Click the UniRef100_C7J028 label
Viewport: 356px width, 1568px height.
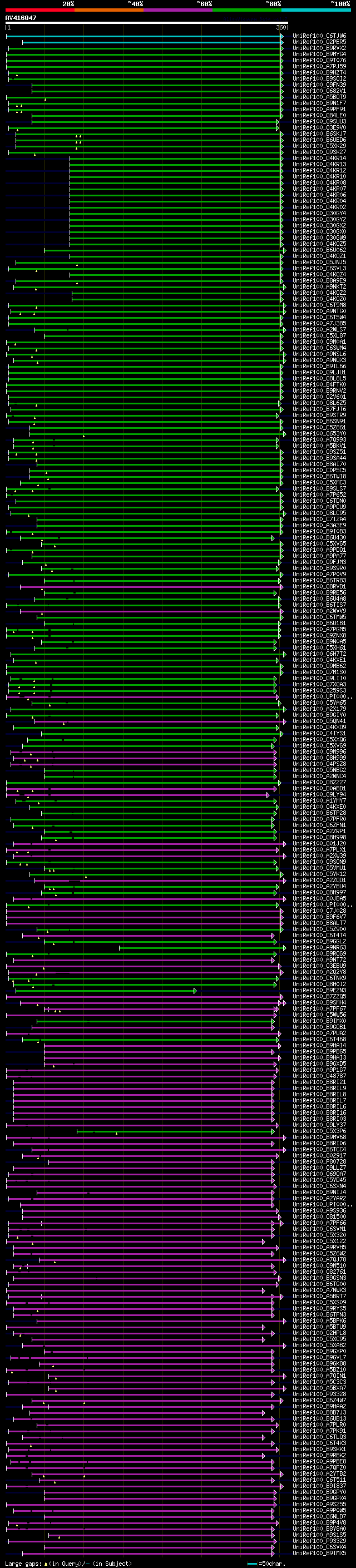tap(319, 911)
